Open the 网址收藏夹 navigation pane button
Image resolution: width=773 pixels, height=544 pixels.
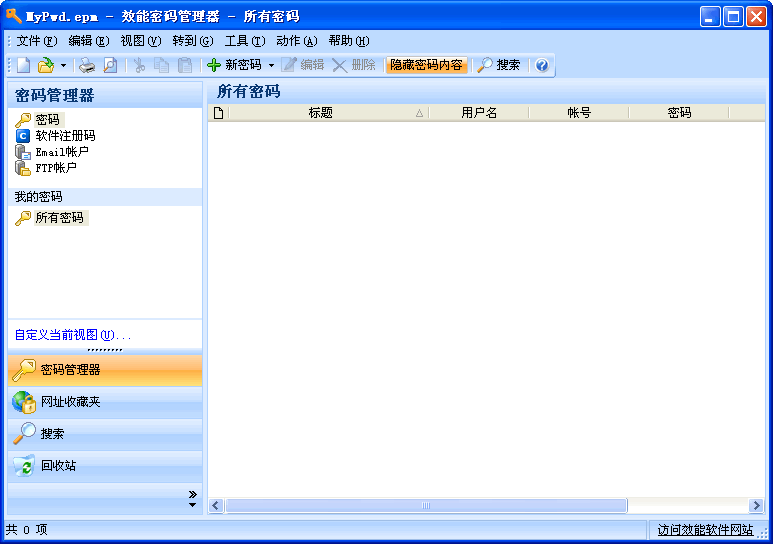pos(105,402)
